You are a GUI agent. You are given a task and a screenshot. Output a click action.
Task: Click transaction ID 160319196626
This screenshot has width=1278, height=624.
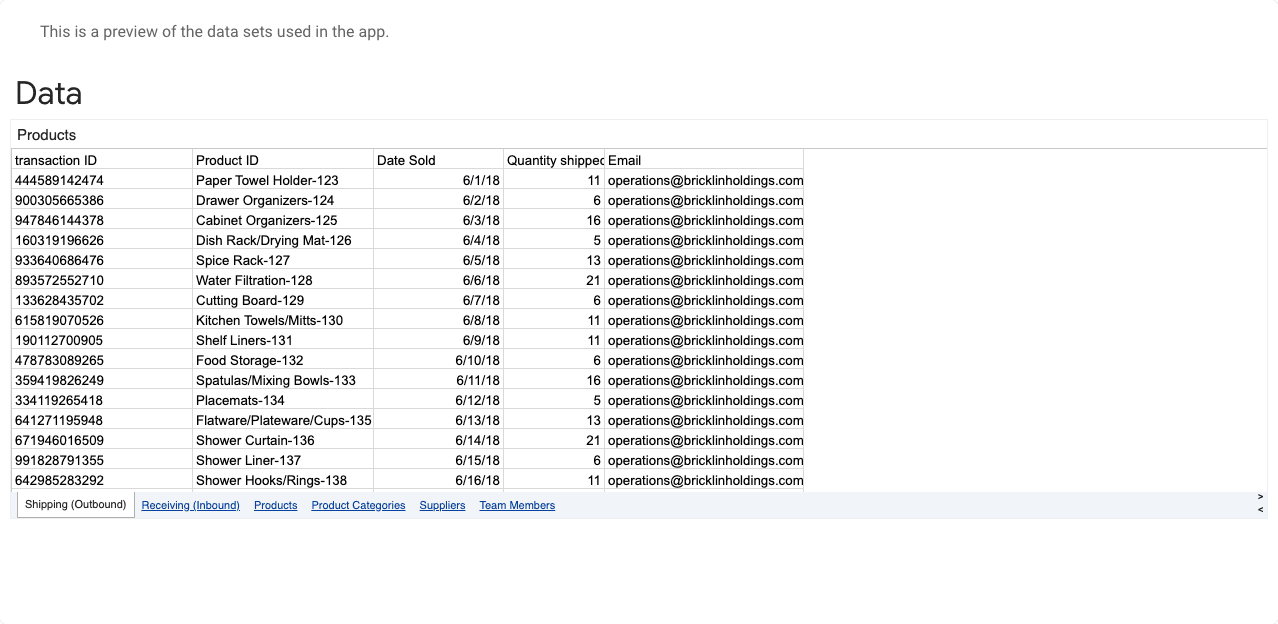[102, 240]
